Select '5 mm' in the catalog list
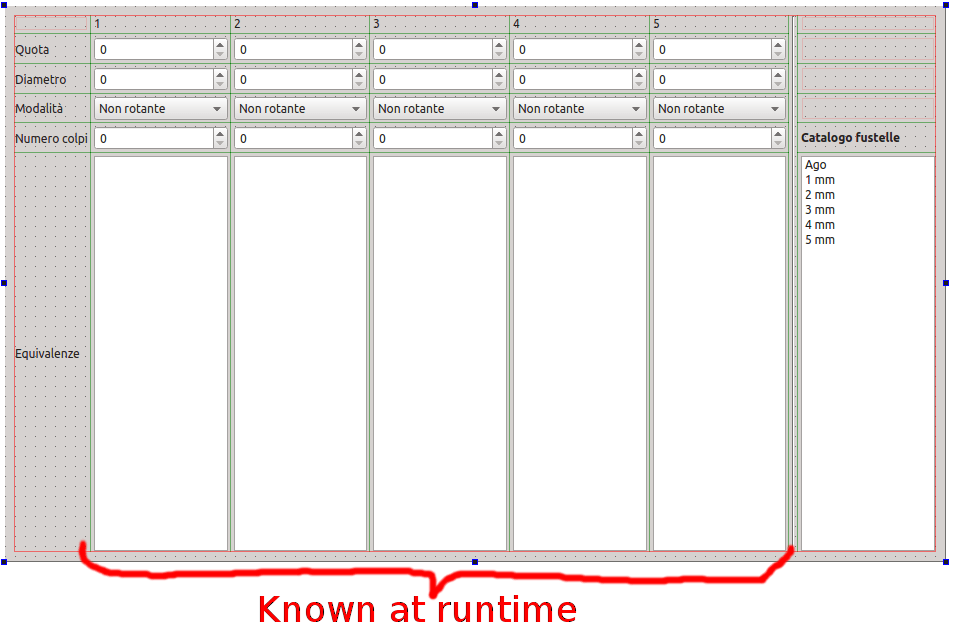 (819, 239)
